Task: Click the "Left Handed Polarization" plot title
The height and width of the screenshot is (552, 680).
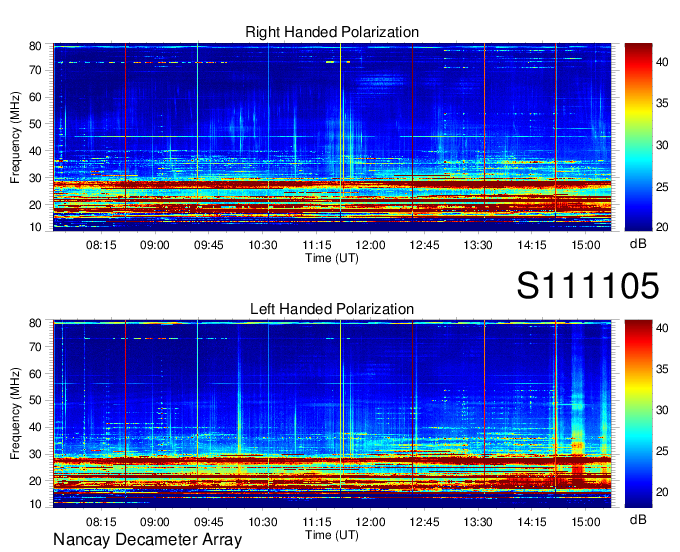Action: [x=332, y=309]
